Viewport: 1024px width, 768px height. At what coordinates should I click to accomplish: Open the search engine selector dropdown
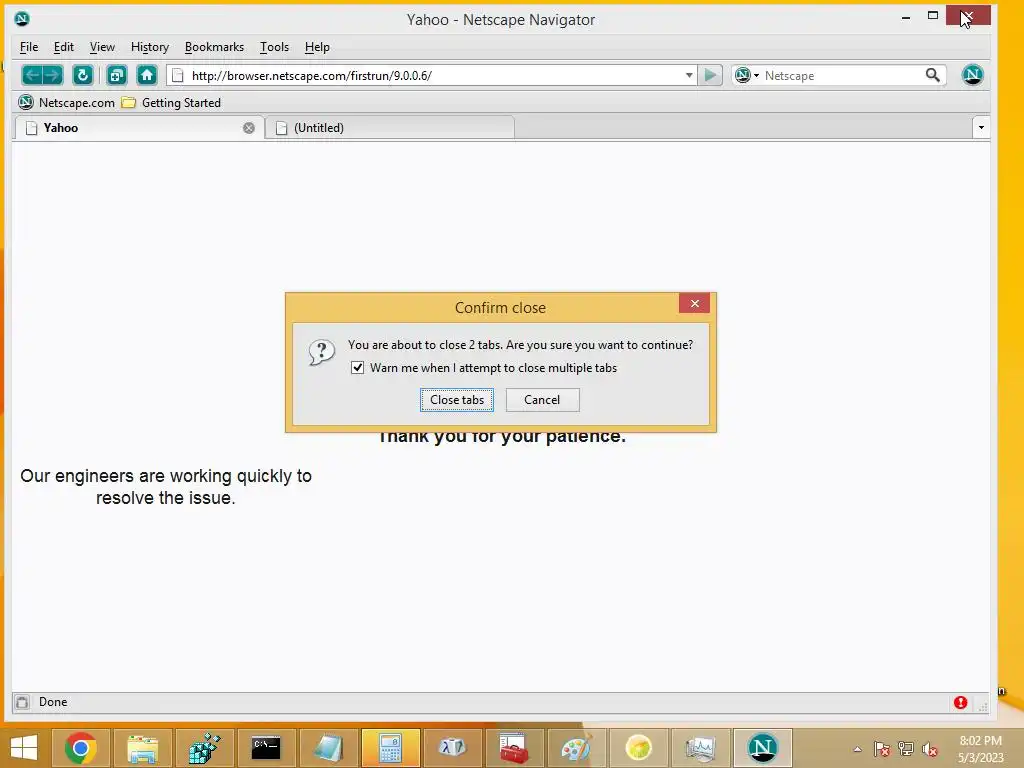[746, 75]
